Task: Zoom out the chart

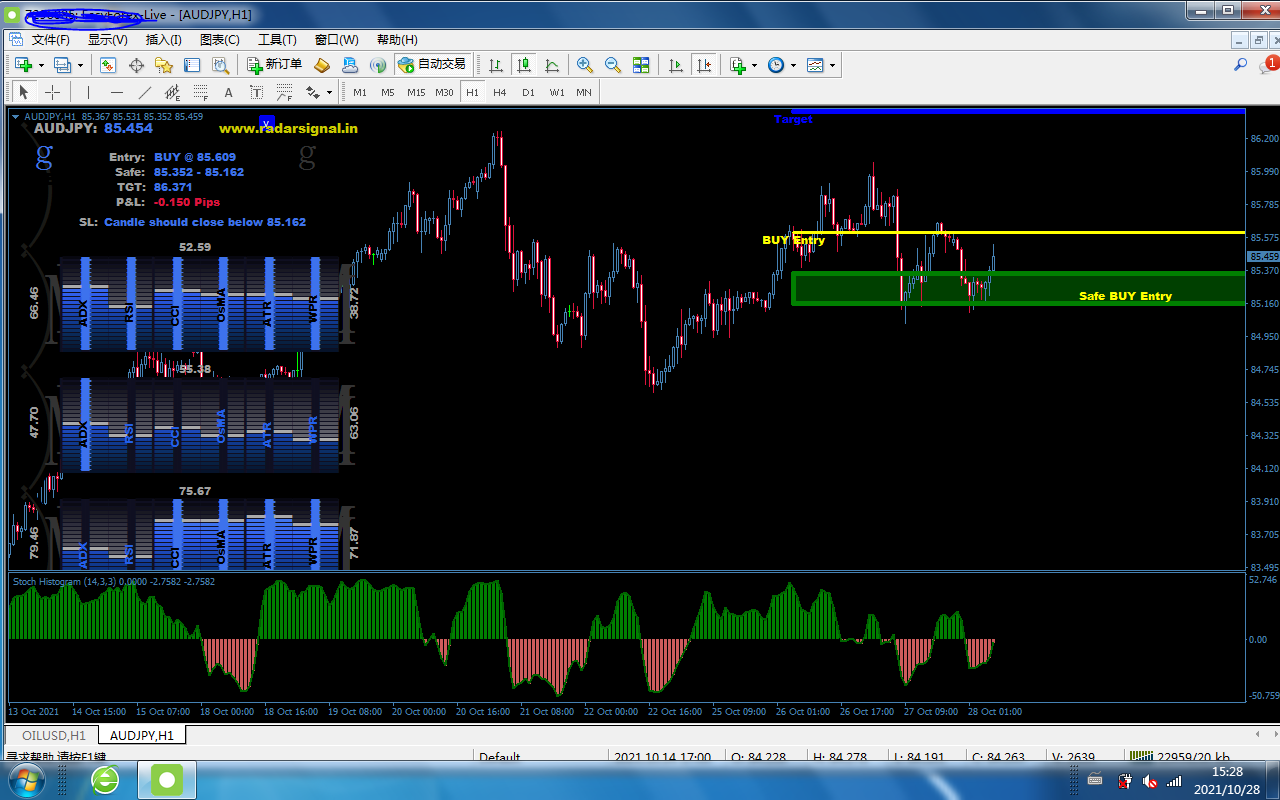Action: point(613,65)
